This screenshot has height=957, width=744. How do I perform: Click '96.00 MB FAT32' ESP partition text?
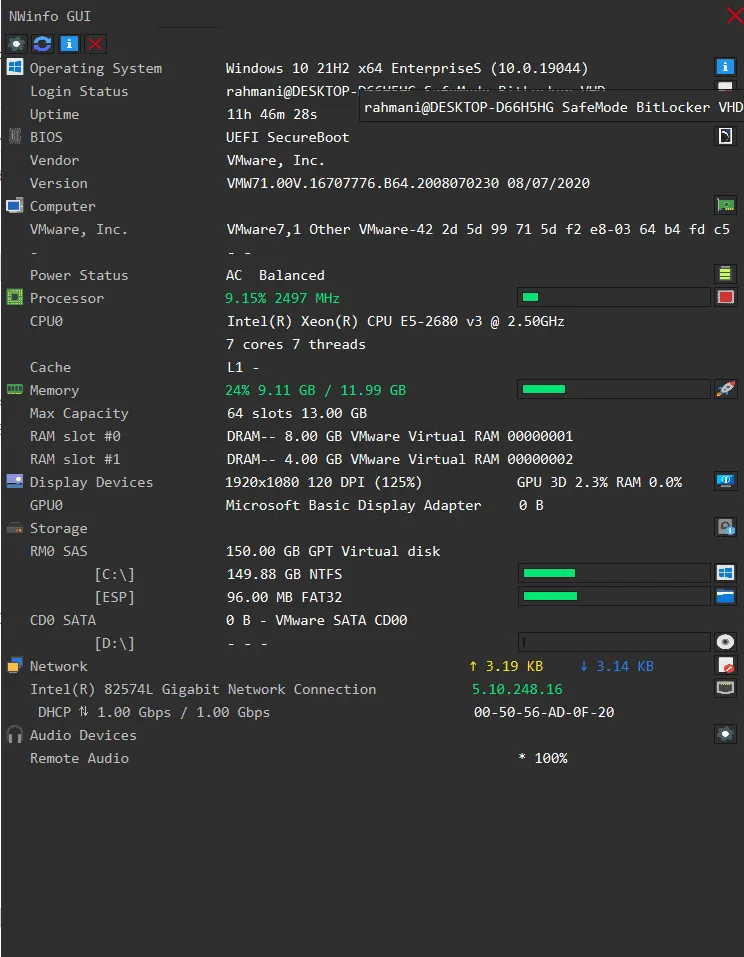click(x=284, y=597)
